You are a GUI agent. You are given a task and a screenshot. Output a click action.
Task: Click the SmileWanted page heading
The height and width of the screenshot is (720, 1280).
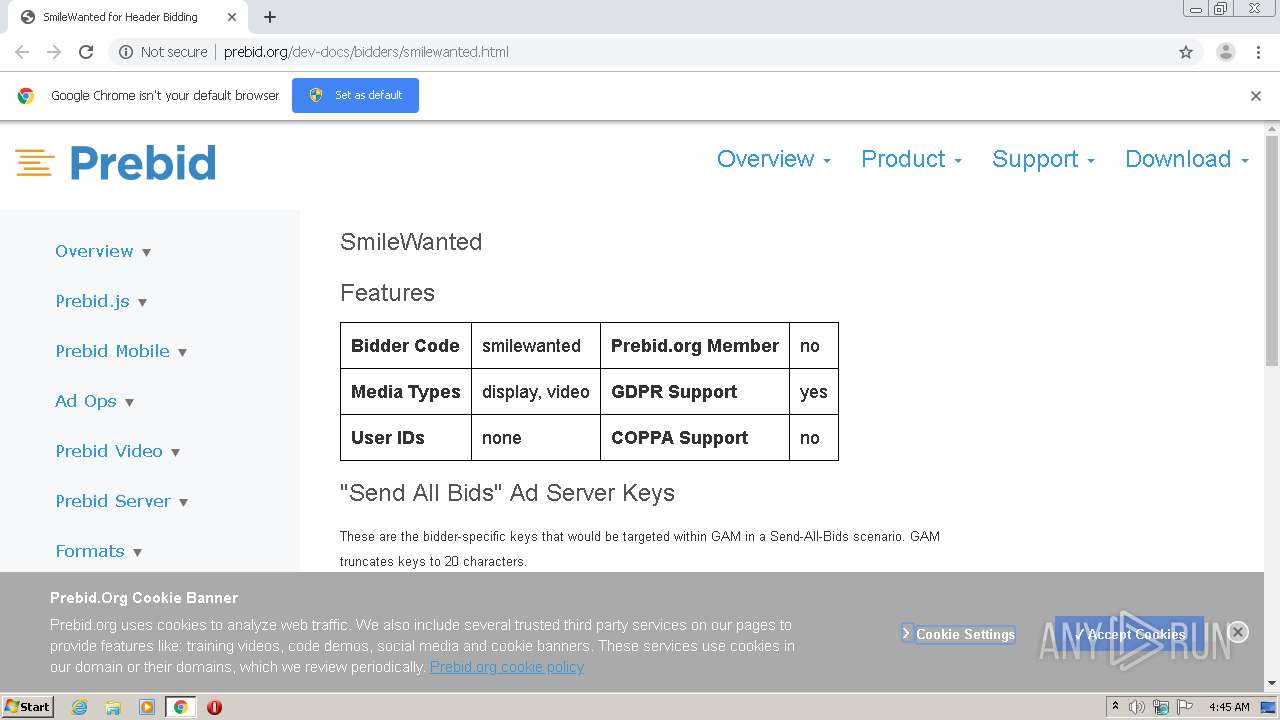coord(411,242)
